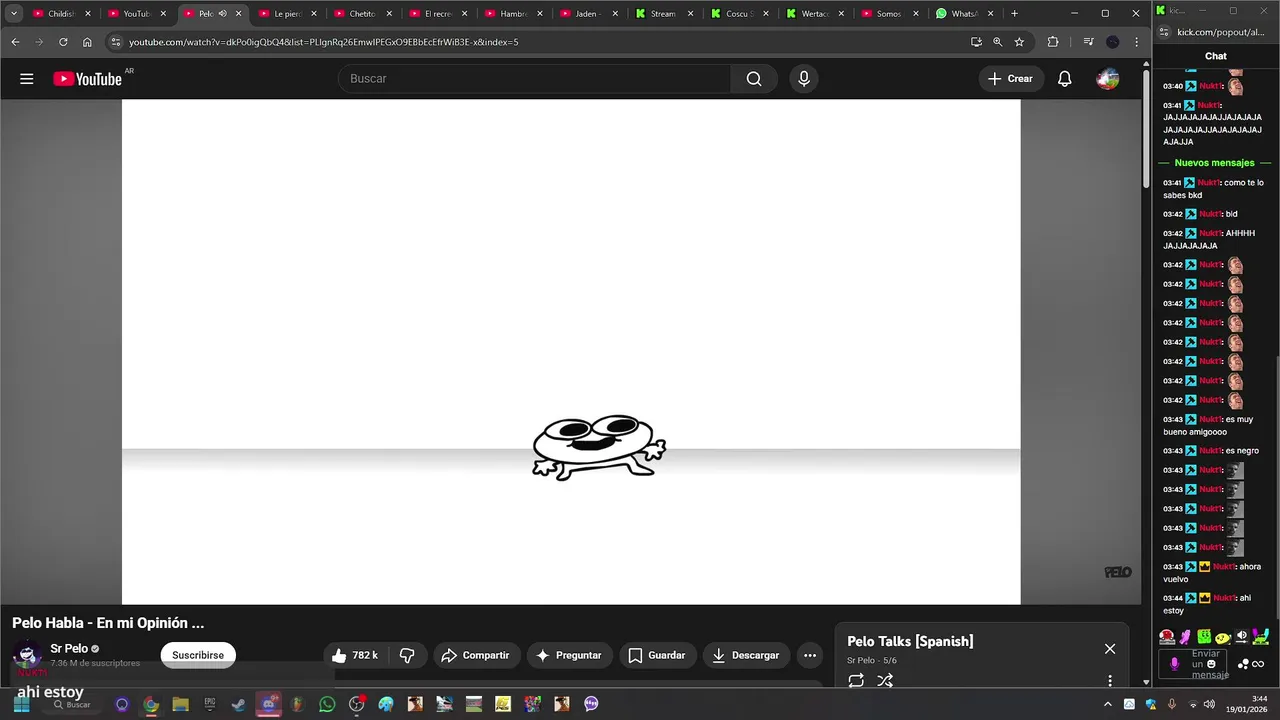
Task: Click the Crear button
Action: coord(1011,79)
